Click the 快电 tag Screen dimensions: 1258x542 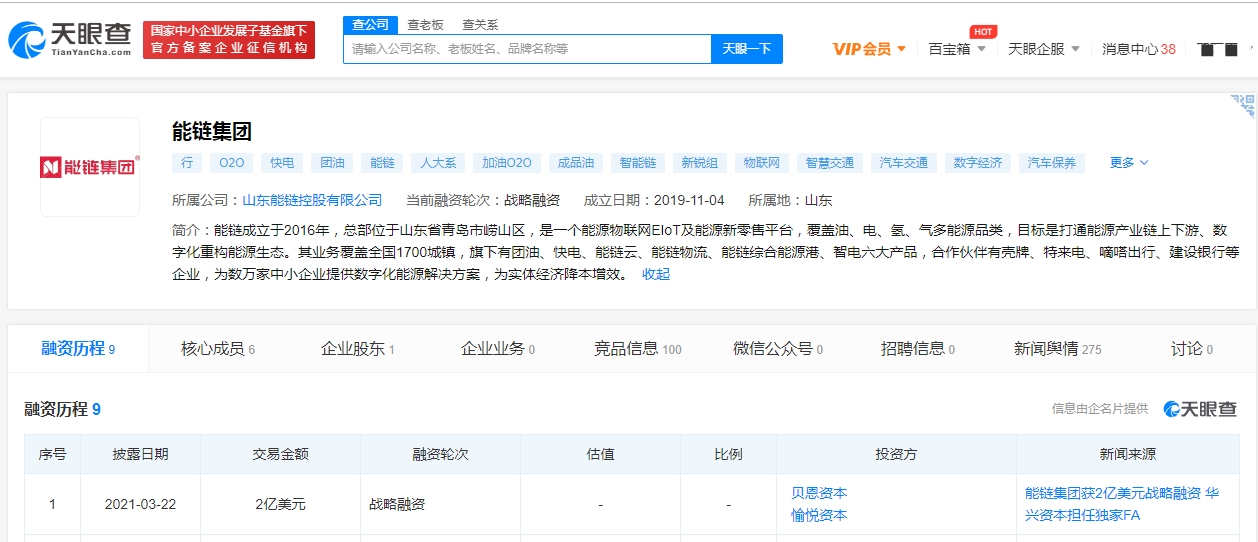coord(282,162)
